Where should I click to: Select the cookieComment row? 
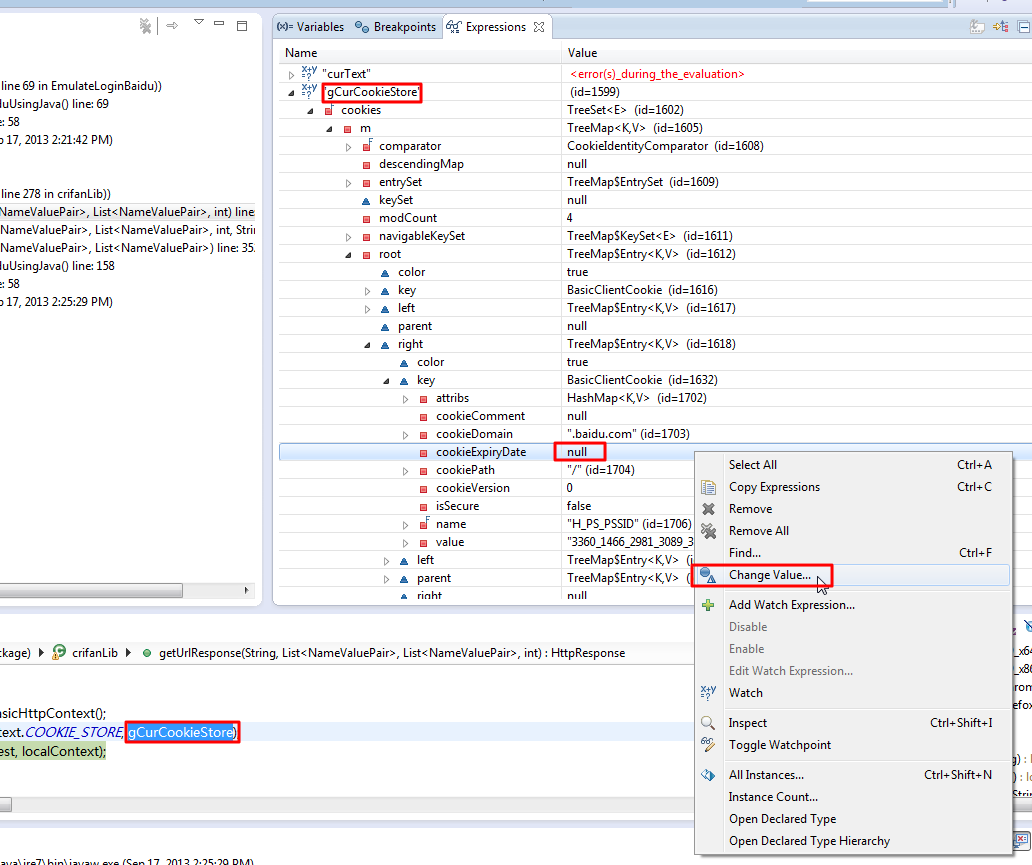[x=480, y=416]
